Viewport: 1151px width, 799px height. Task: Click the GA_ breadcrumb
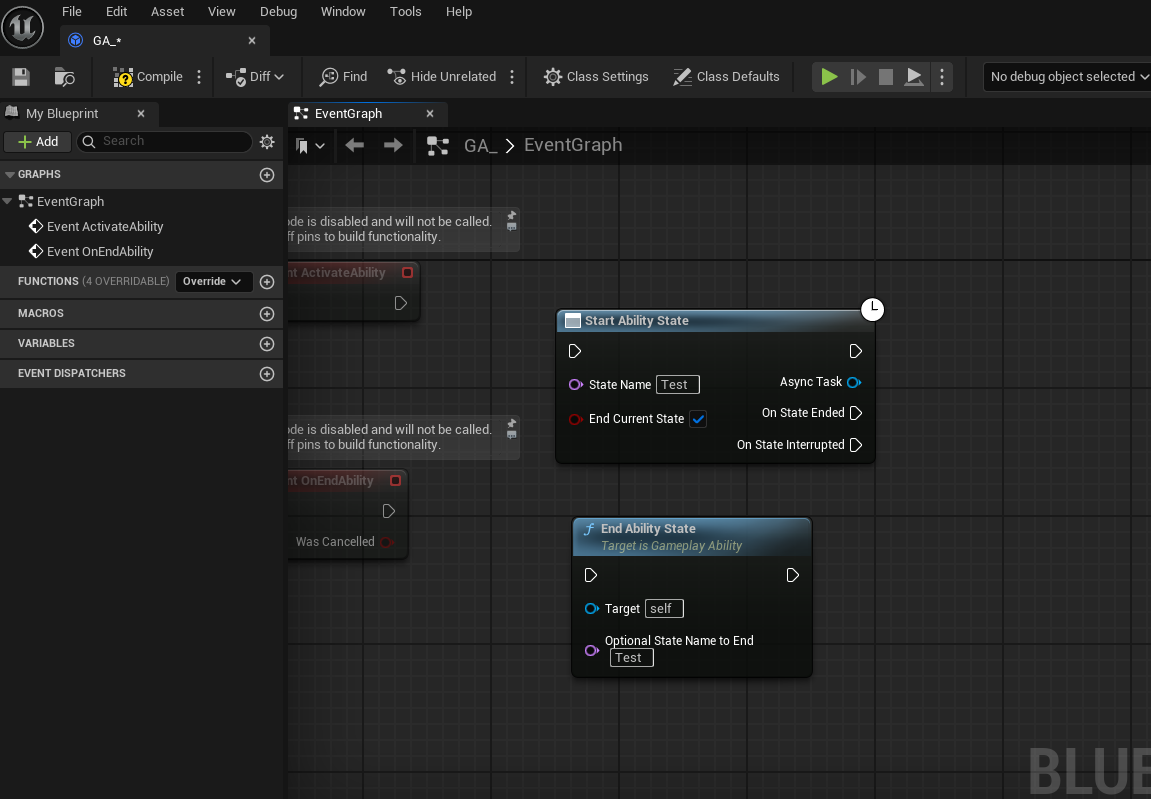(481, 145)
